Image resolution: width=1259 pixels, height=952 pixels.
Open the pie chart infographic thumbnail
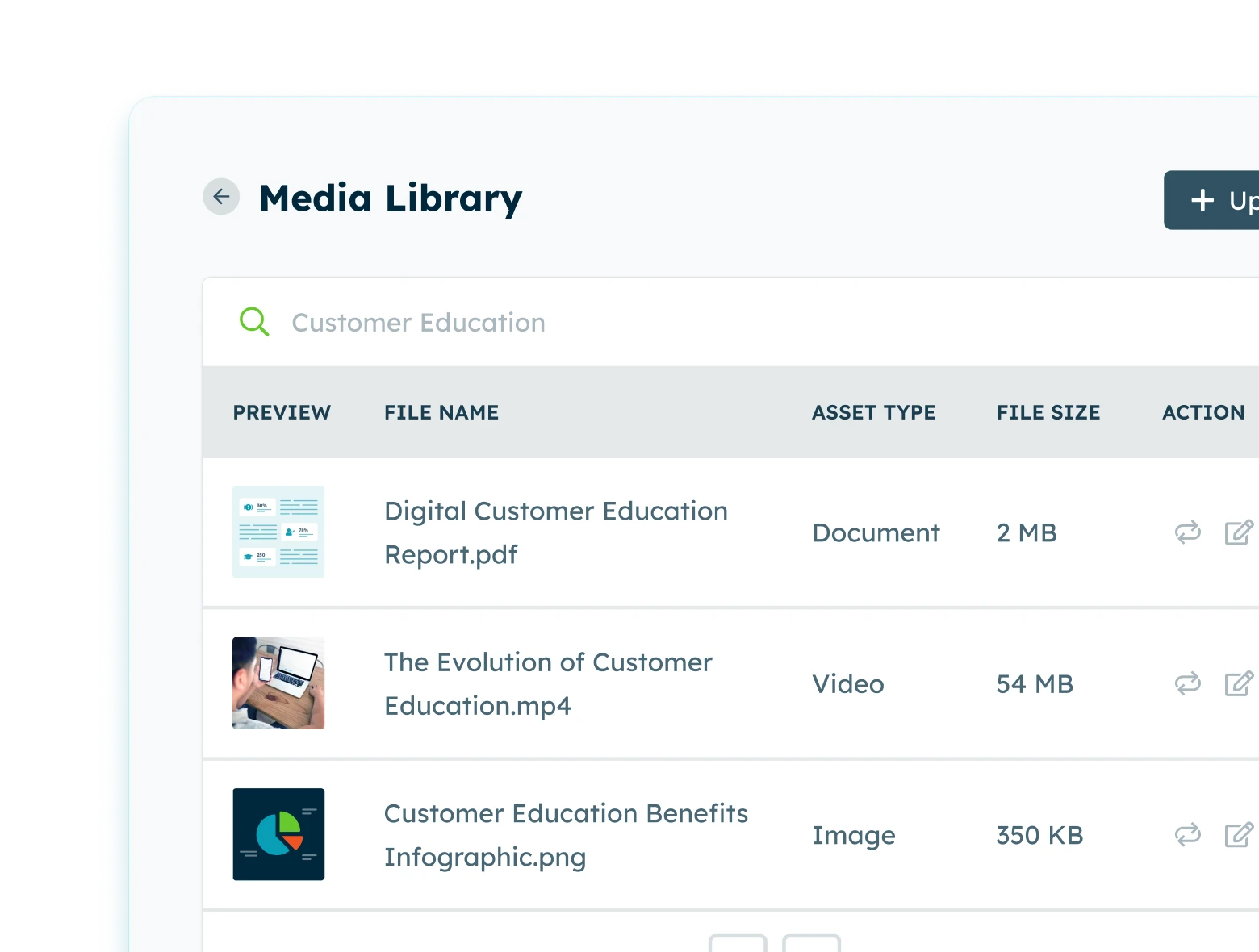click(x=278, y=834)
